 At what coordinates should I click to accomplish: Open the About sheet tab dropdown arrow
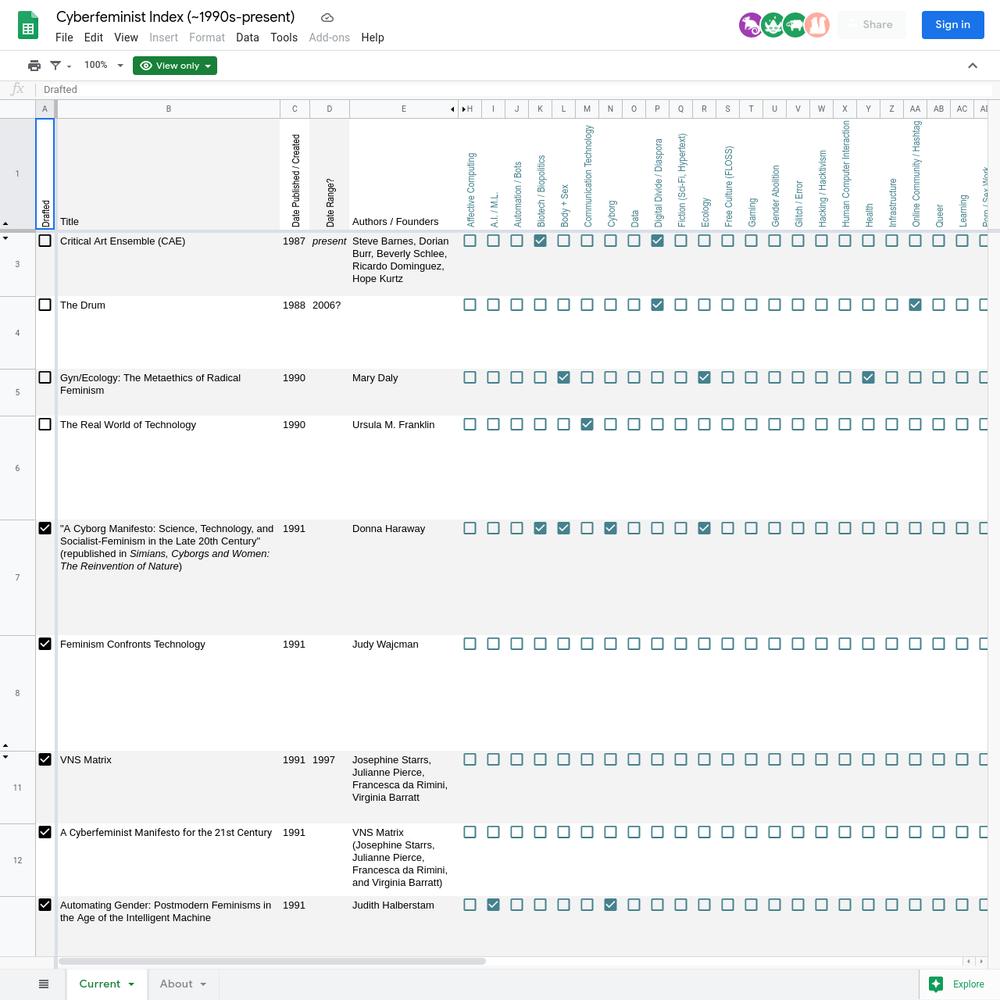(x=203, y=984)
